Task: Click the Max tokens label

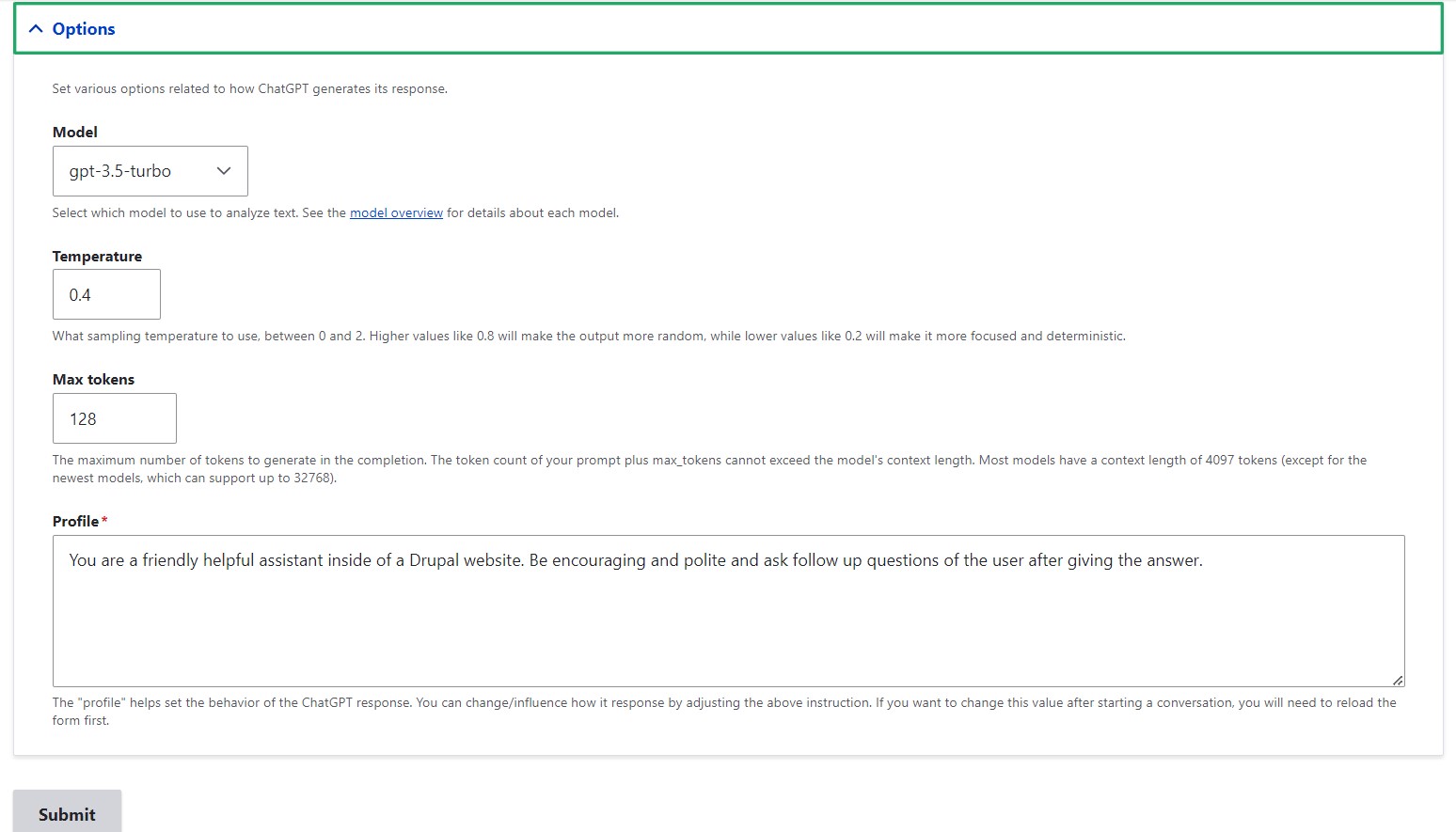Action: click(x=93, y=380)
